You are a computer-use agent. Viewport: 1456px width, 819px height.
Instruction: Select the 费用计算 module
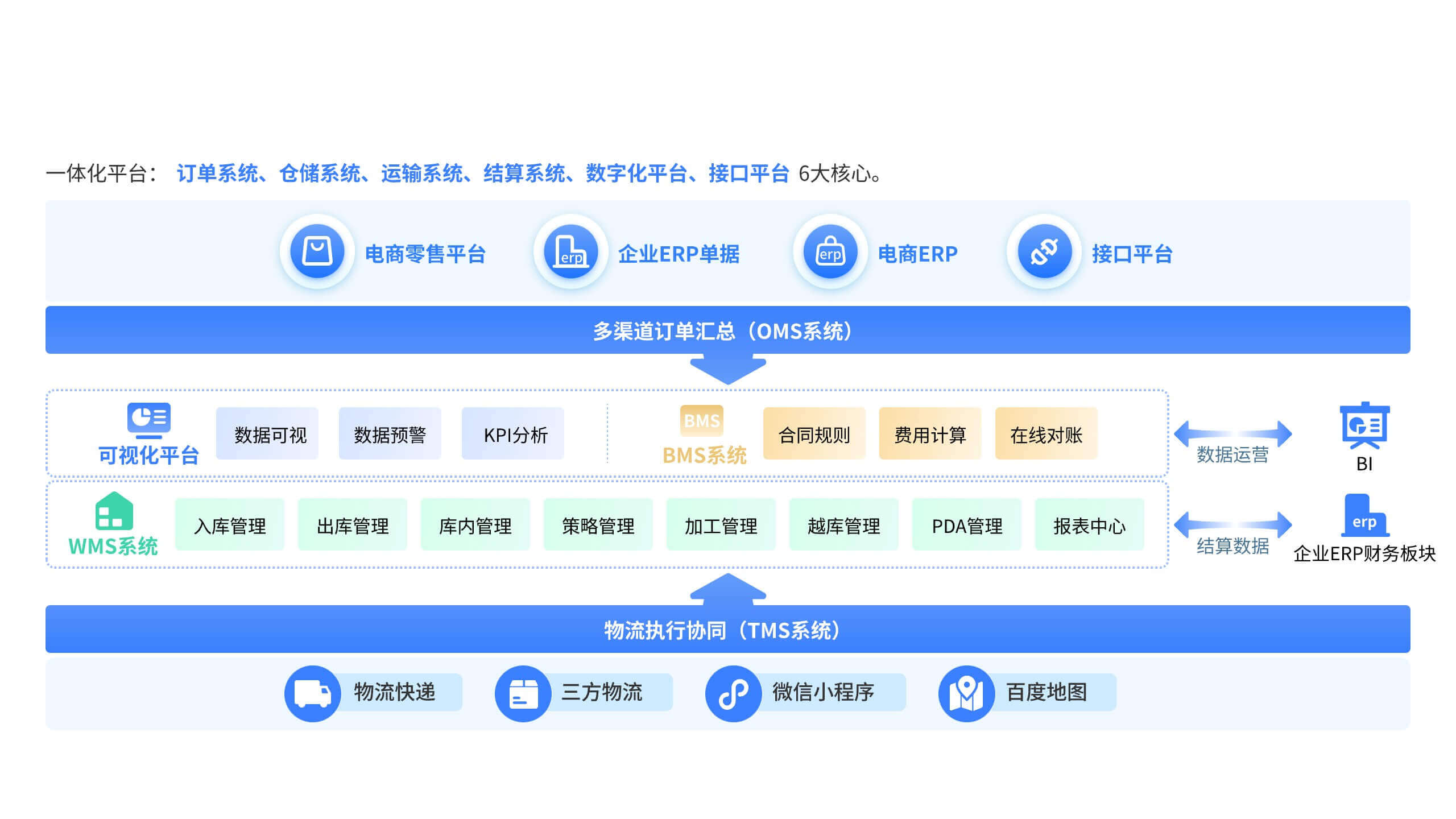click(x=930, y=433)
